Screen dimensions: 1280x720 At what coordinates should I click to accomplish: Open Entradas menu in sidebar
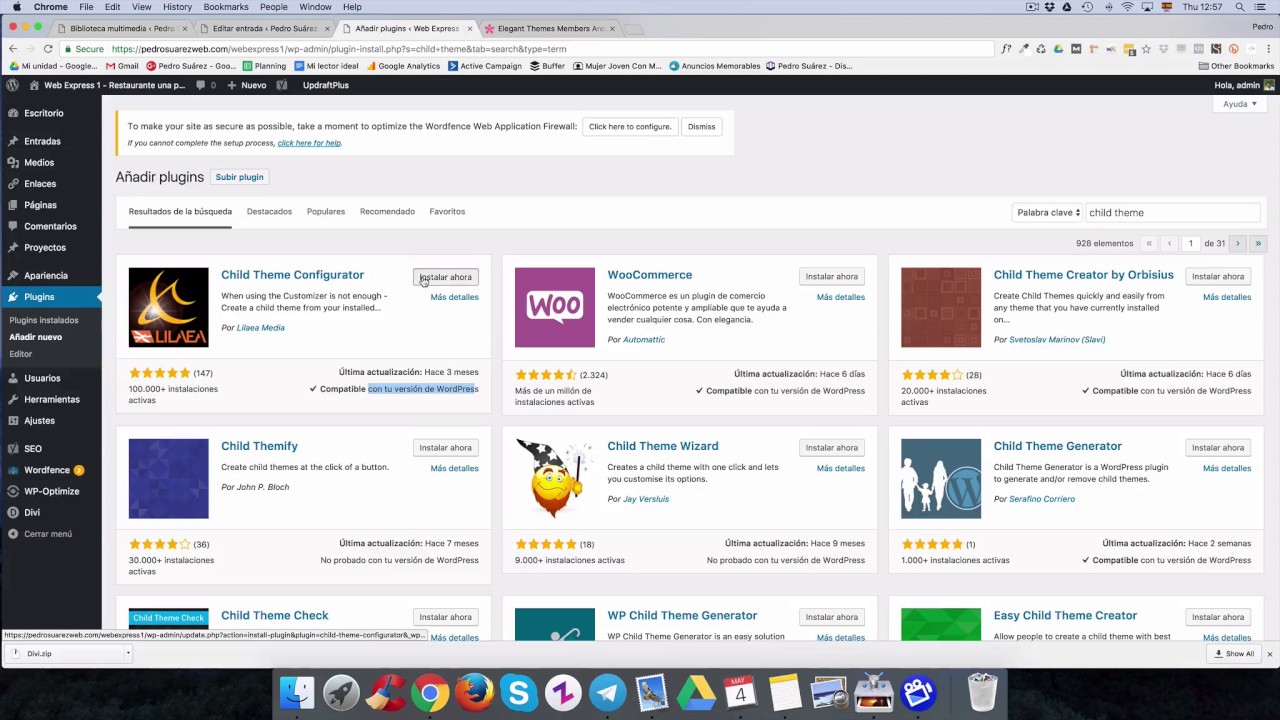[x=42, y=141]
